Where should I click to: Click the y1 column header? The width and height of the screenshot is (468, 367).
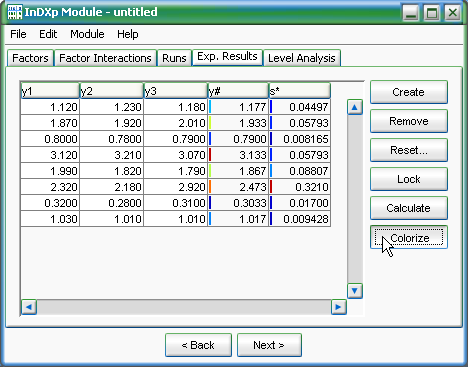(x=50, y=91)
